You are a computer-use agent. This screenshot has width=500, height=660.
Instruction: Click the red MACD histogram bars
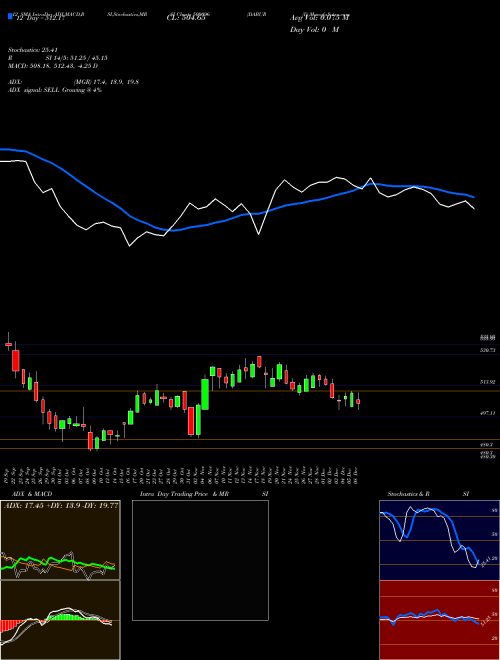7,625
